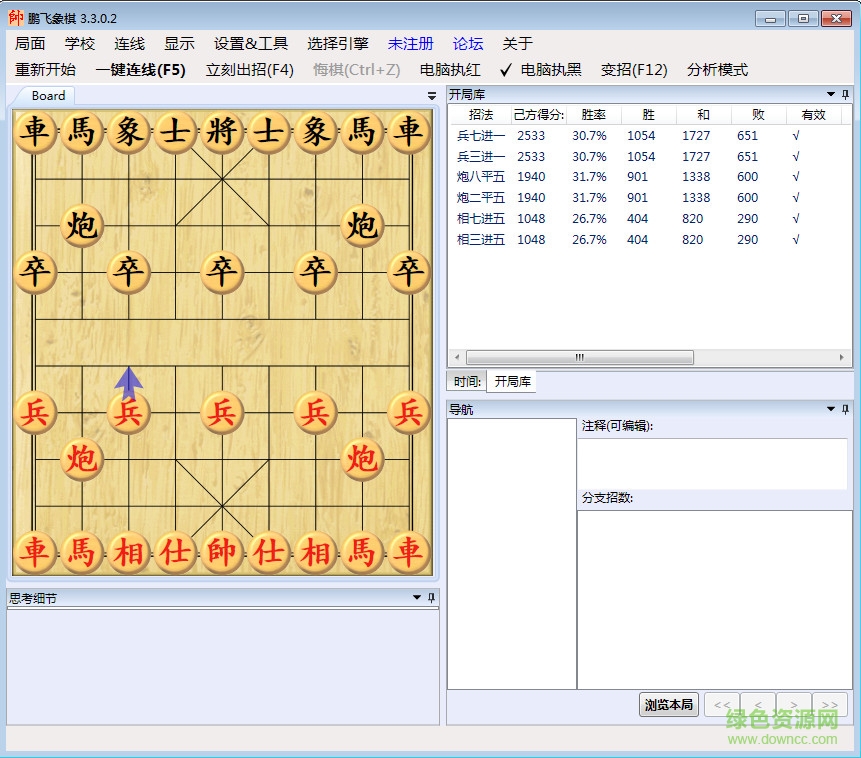Viewport: 861px width, 758px height.
Task: Click inside the 注释(可编辑) comment field
Action: (x=713, y=460)
